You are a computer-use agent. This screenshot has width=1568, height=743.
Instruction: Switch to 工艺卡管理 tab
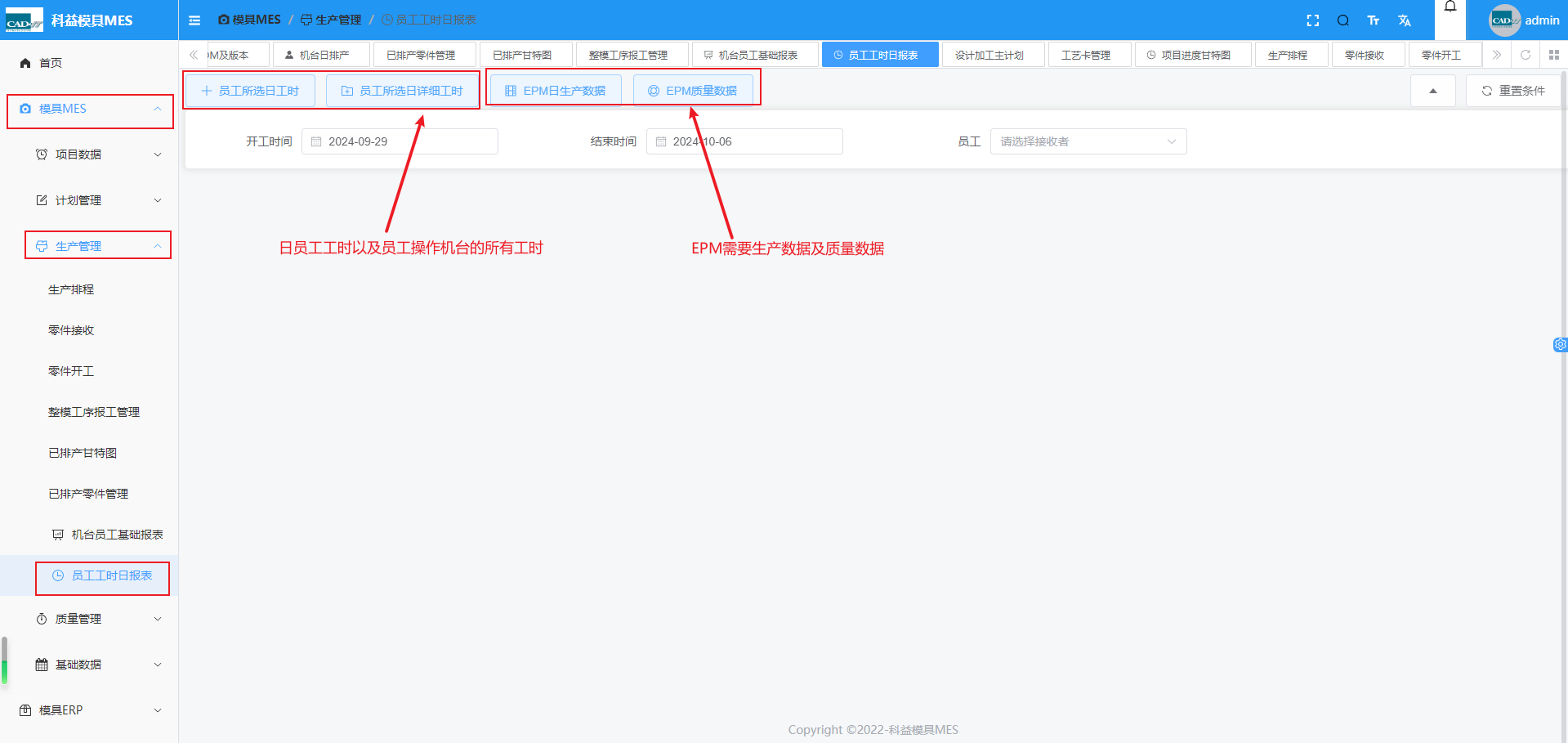tap(1089, 55)
